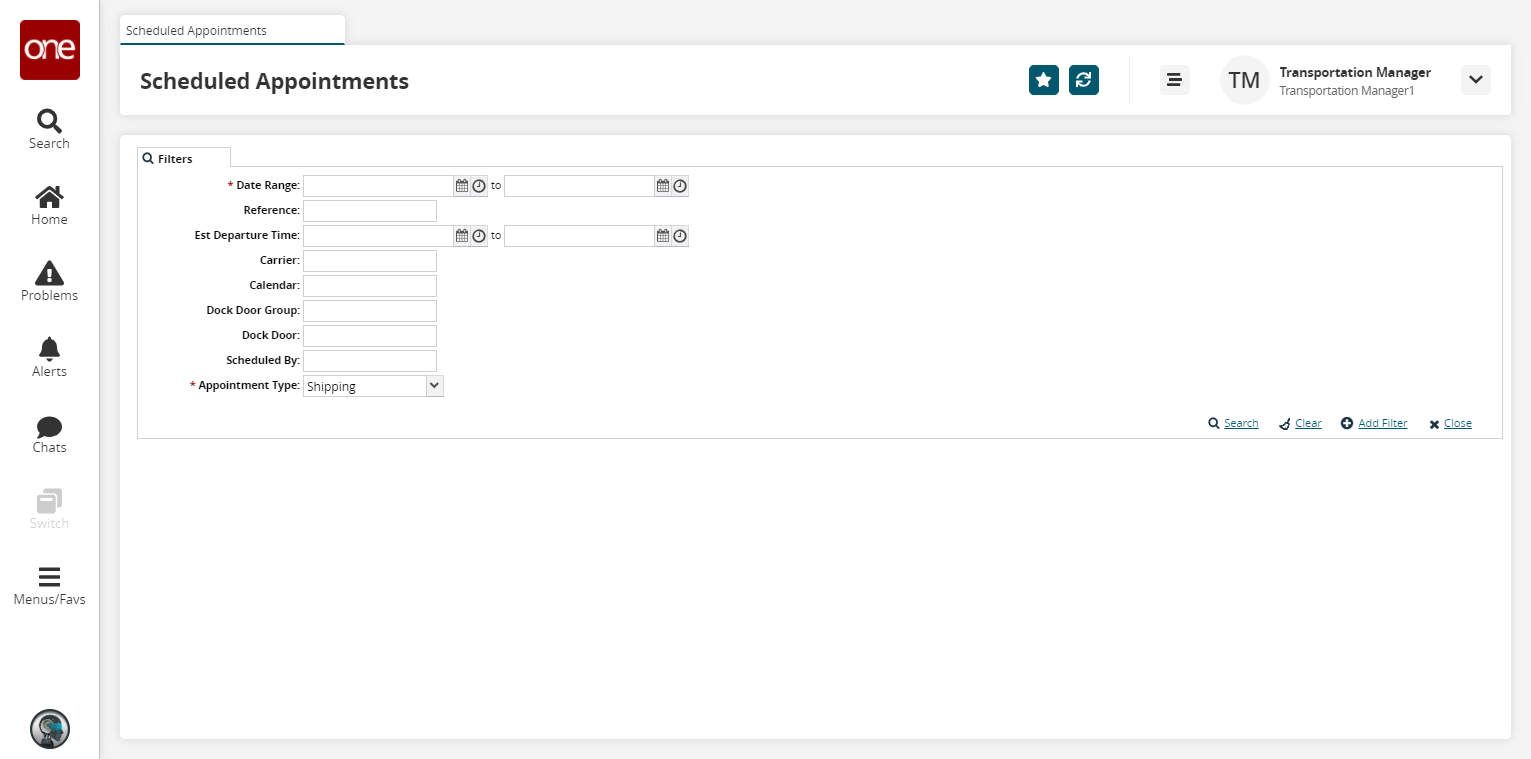Screen dimensions: 1531x759
Task: Click the refresh icon in header
Action: coord(1083,80)
